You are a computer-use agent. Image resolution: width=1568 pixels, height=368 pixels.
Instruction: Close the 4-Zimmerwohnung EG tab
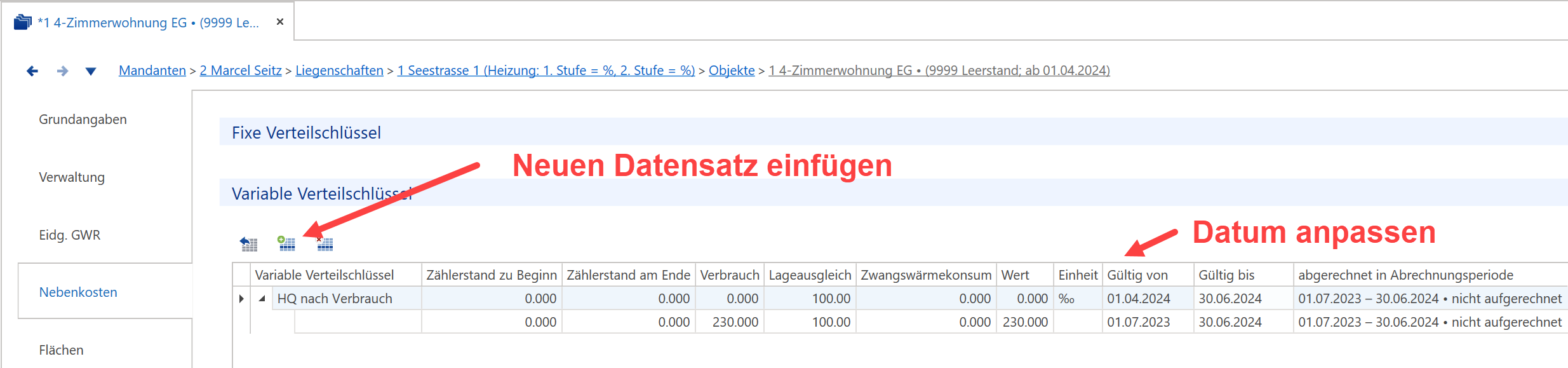pyautogui.click(x=280, y=22)
